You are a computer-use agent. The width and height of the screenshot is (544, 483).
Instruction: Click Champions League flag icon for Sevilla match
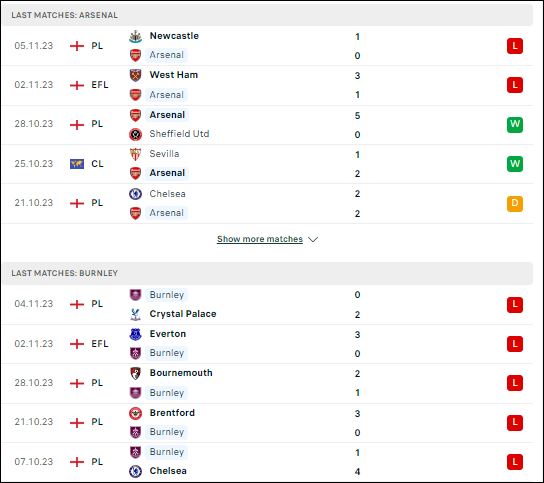point(77,164)
